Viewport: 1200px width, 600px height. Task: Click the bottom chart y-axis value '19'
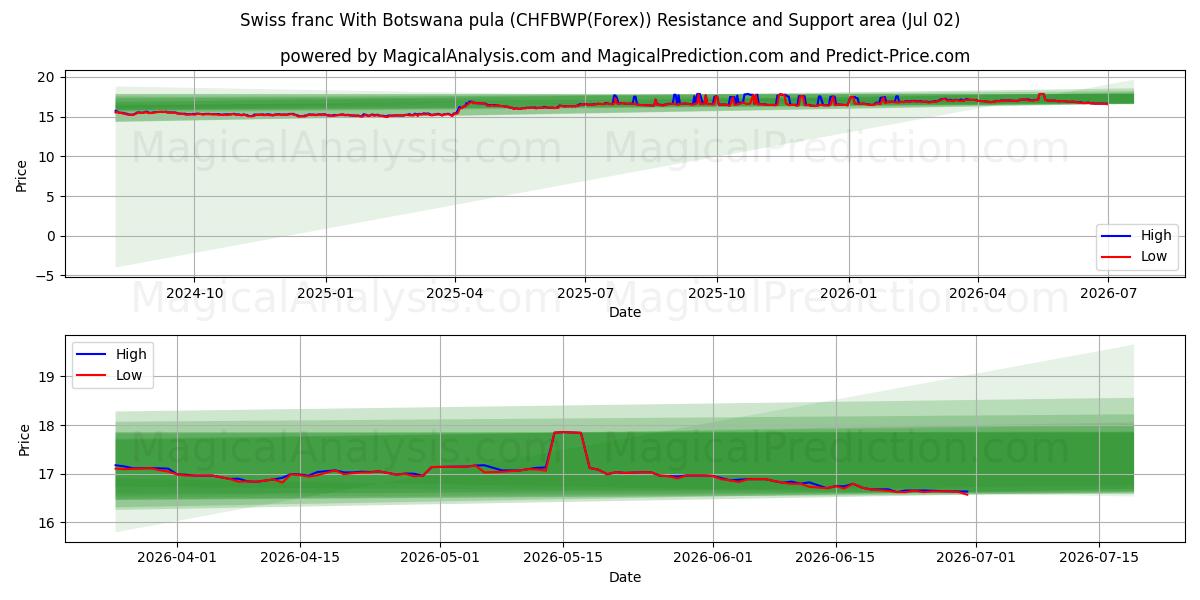pos(49,377)
